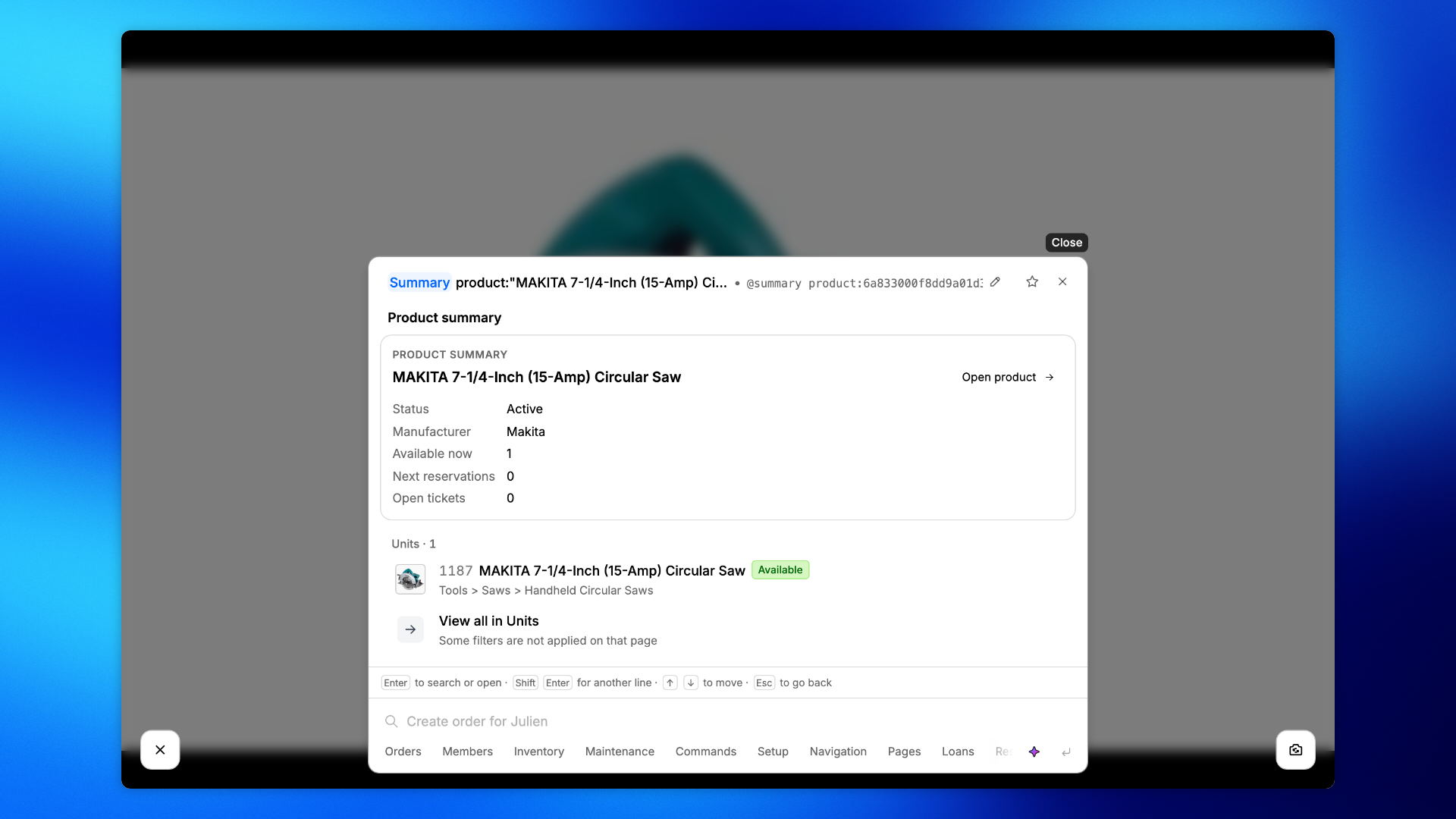Open the 1187 MAKITA Circular Saw unit row
The image size is (1456, 819).
point(728,579)
